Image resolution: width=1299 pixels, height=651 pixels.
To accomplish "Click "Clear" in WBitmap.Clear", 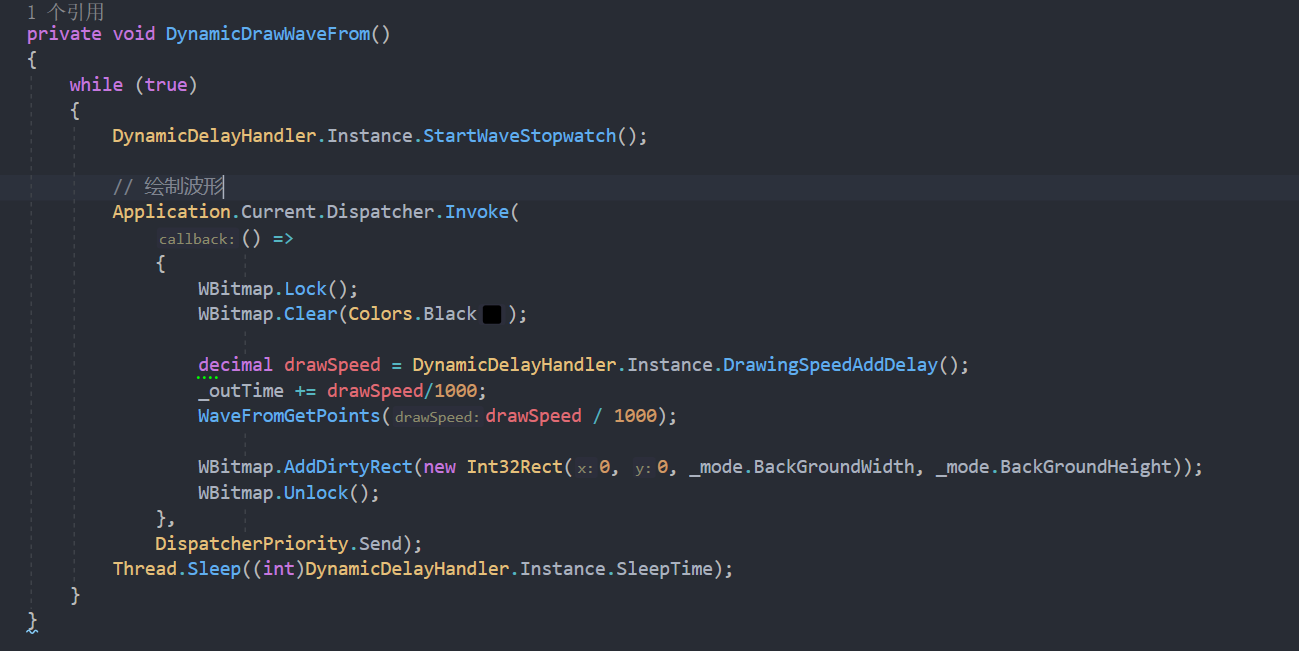I will pyautogui.click(x=311, y=314).
